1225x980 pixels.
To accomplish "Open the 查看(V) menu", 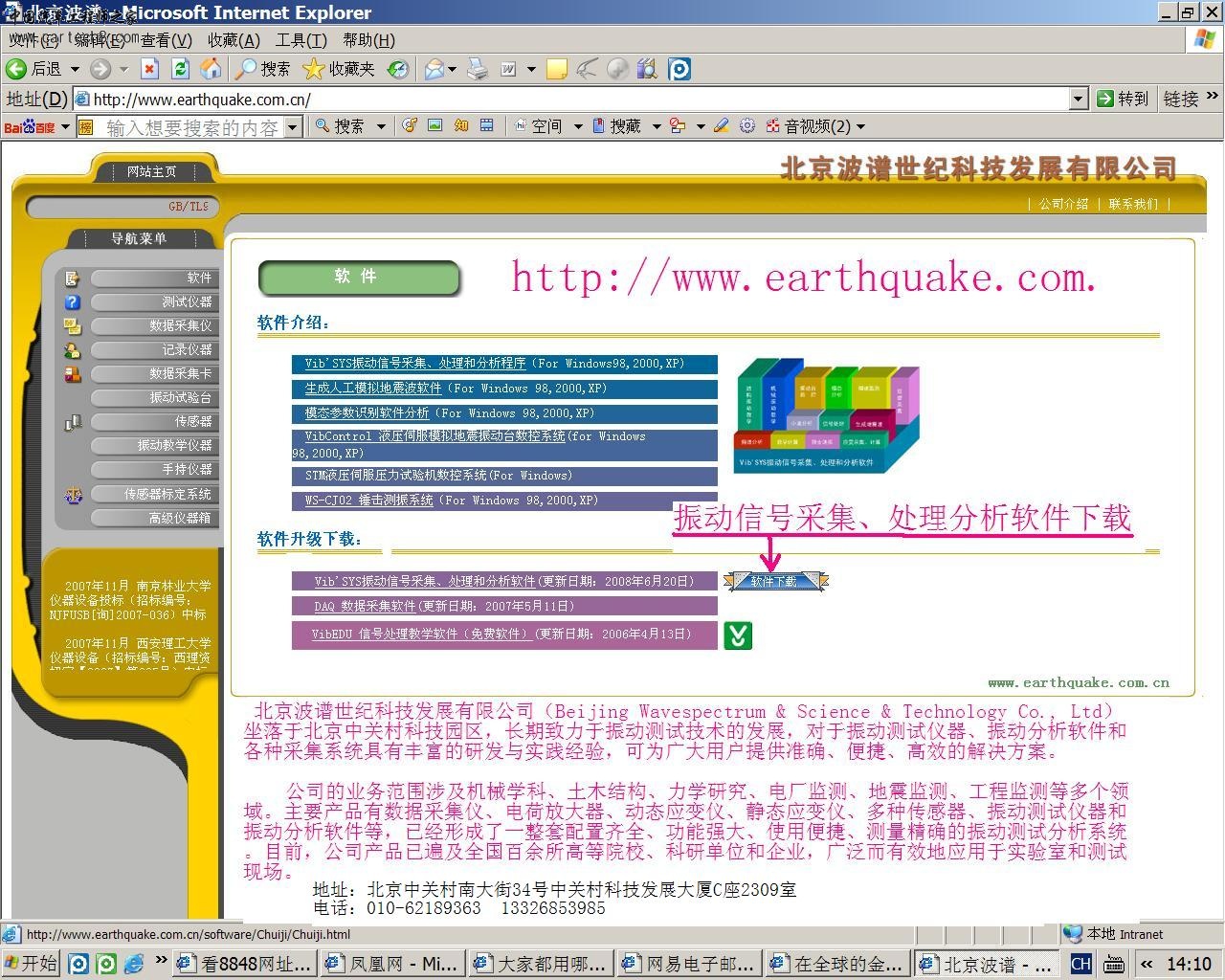I will (x=167, y=40).
